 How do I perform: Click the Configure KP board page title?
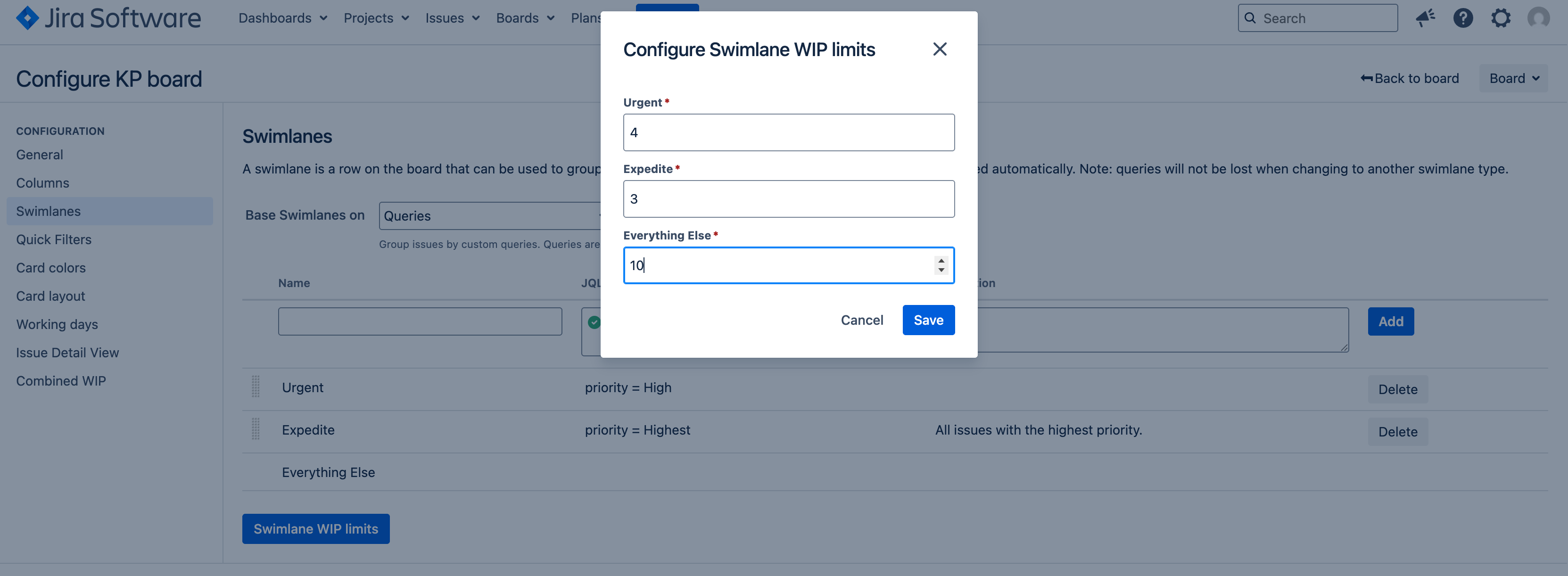tap(109, 79)
